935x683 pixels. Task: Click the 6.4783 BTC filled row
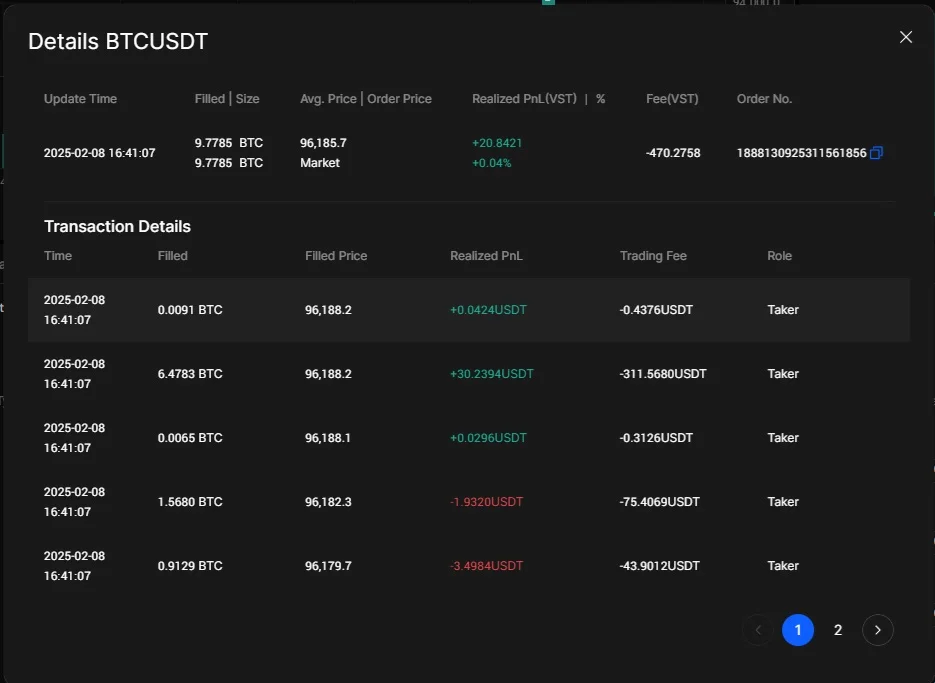pyautogui.click(x=469, y=374)
